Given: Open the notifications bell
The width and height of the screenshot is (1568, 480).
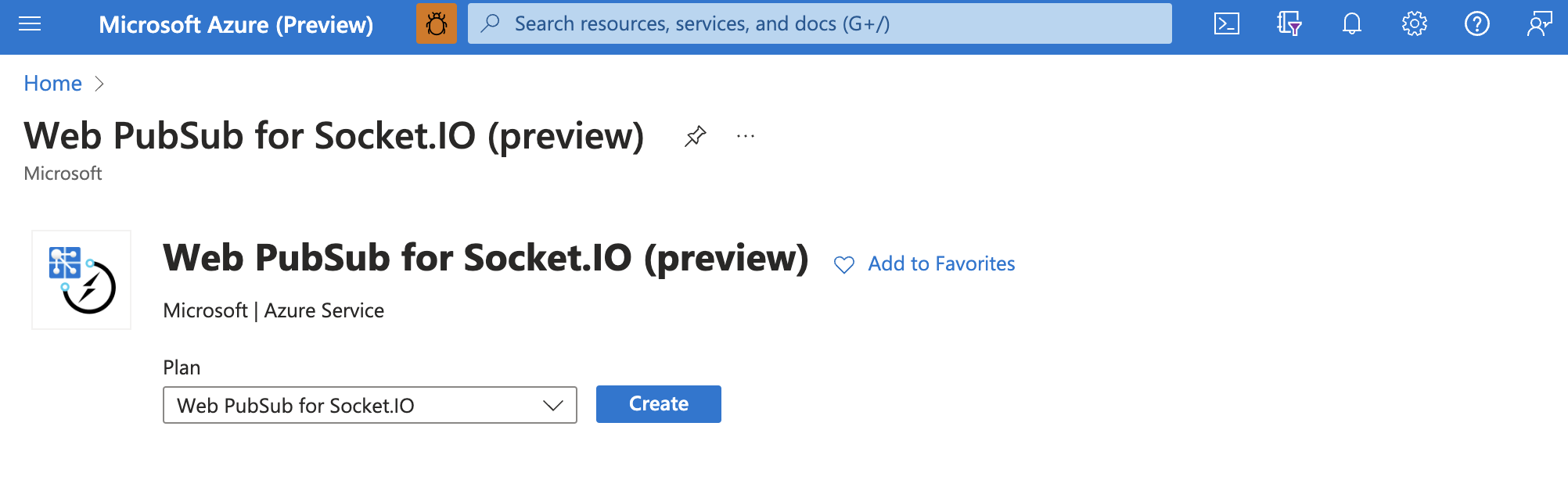Looking at the screenshot, I should 1351,23.
